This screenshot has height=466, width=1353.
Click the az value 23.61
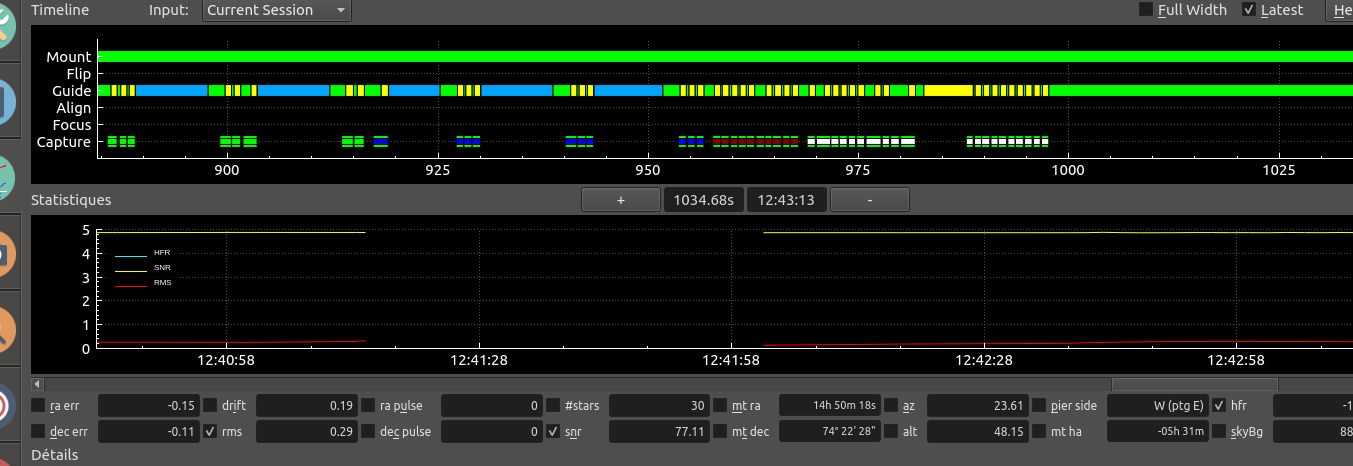[x=977, y=406]
